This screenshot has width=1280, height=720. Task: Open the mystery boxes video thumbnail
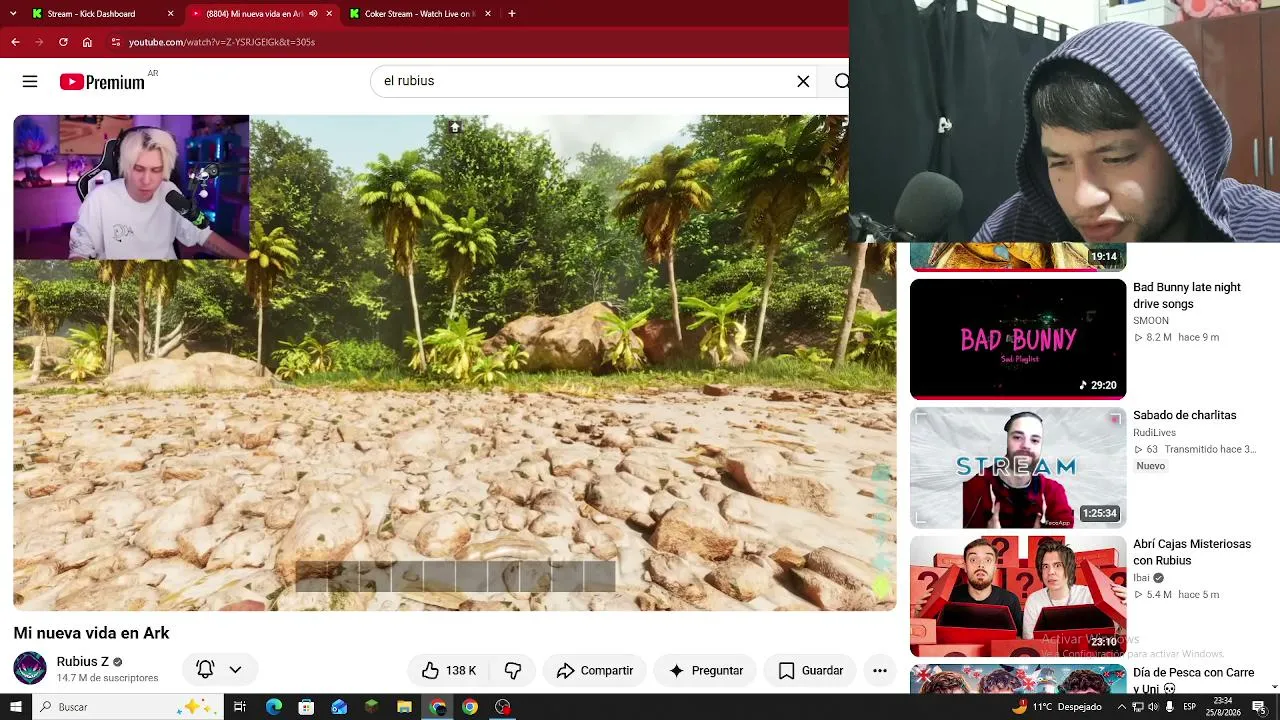(1018, 596)
